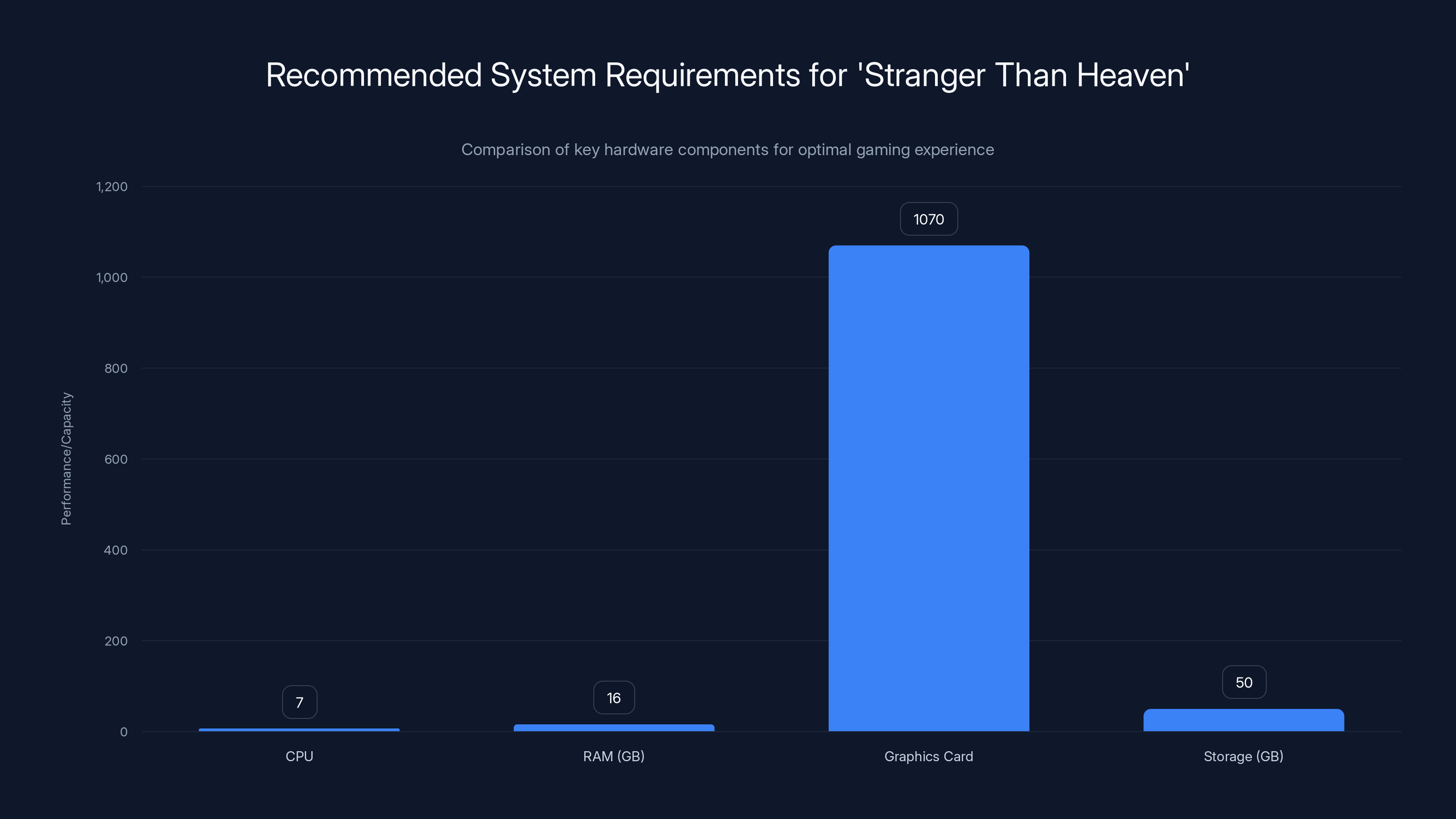Screen dimensions: 1456x819
Task: Click the 1,200 y-axis tick label
Action: 112,187
